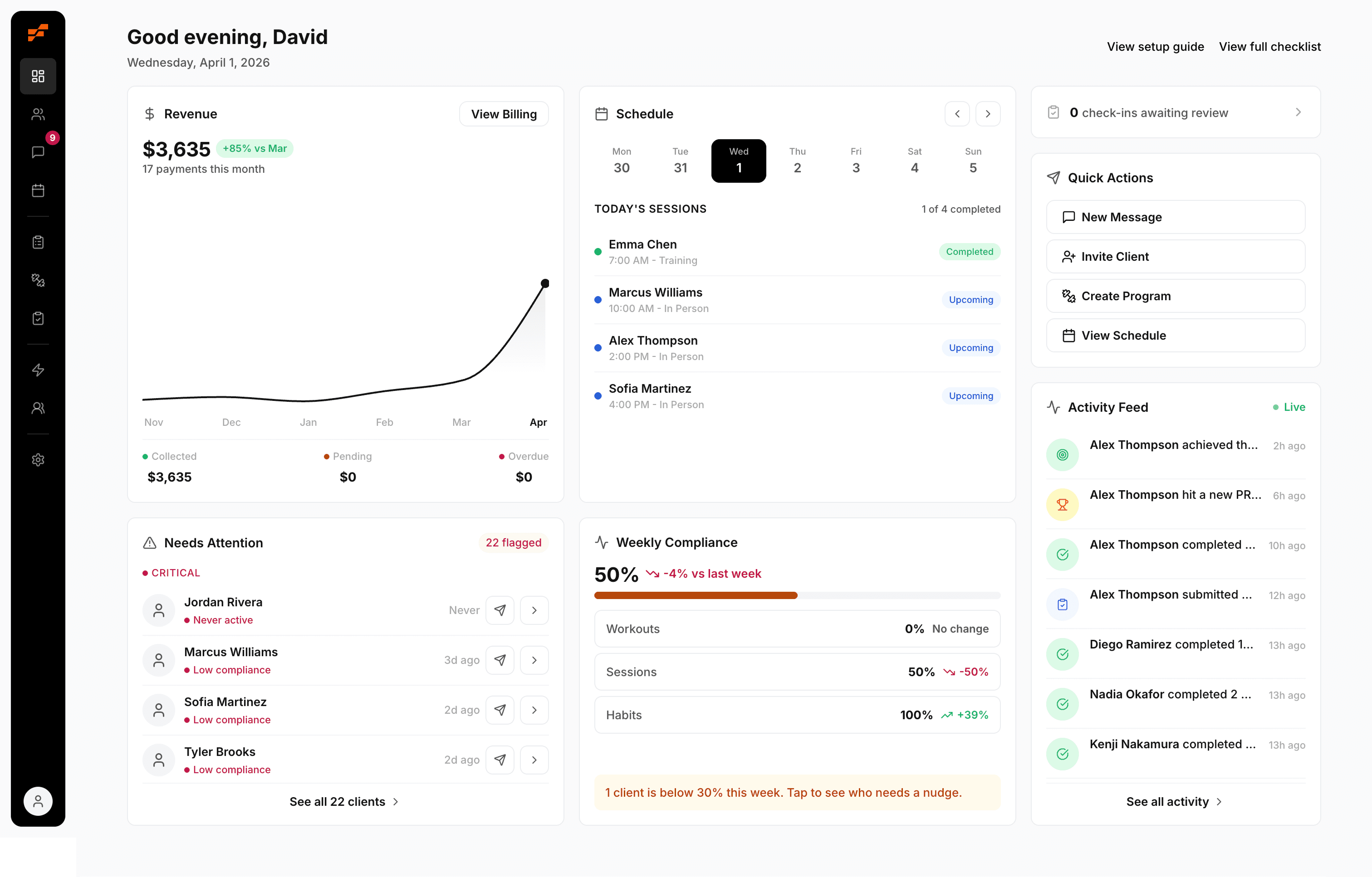This screenshot has width=1372, height=877.
Task: Select Fri 3 day in schedule
Action: point(855,161)
